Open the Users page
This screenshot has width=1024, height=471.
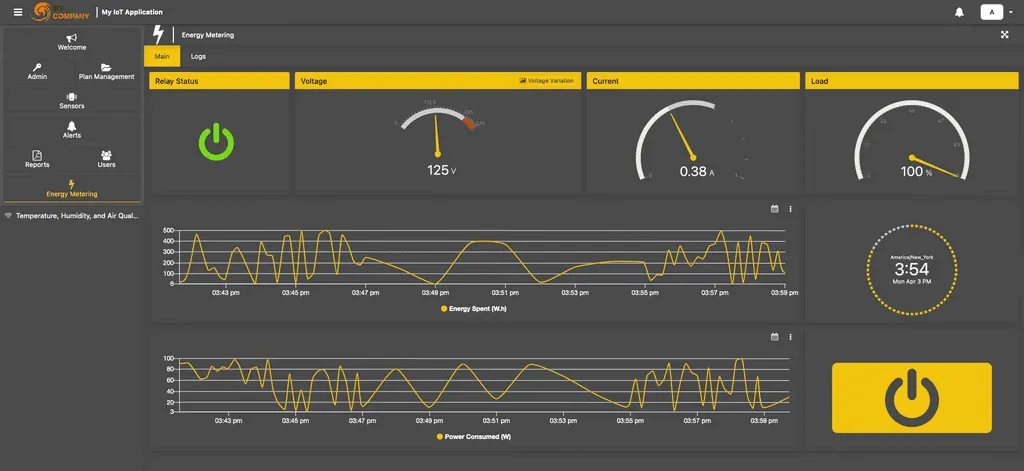coord(106,159)
